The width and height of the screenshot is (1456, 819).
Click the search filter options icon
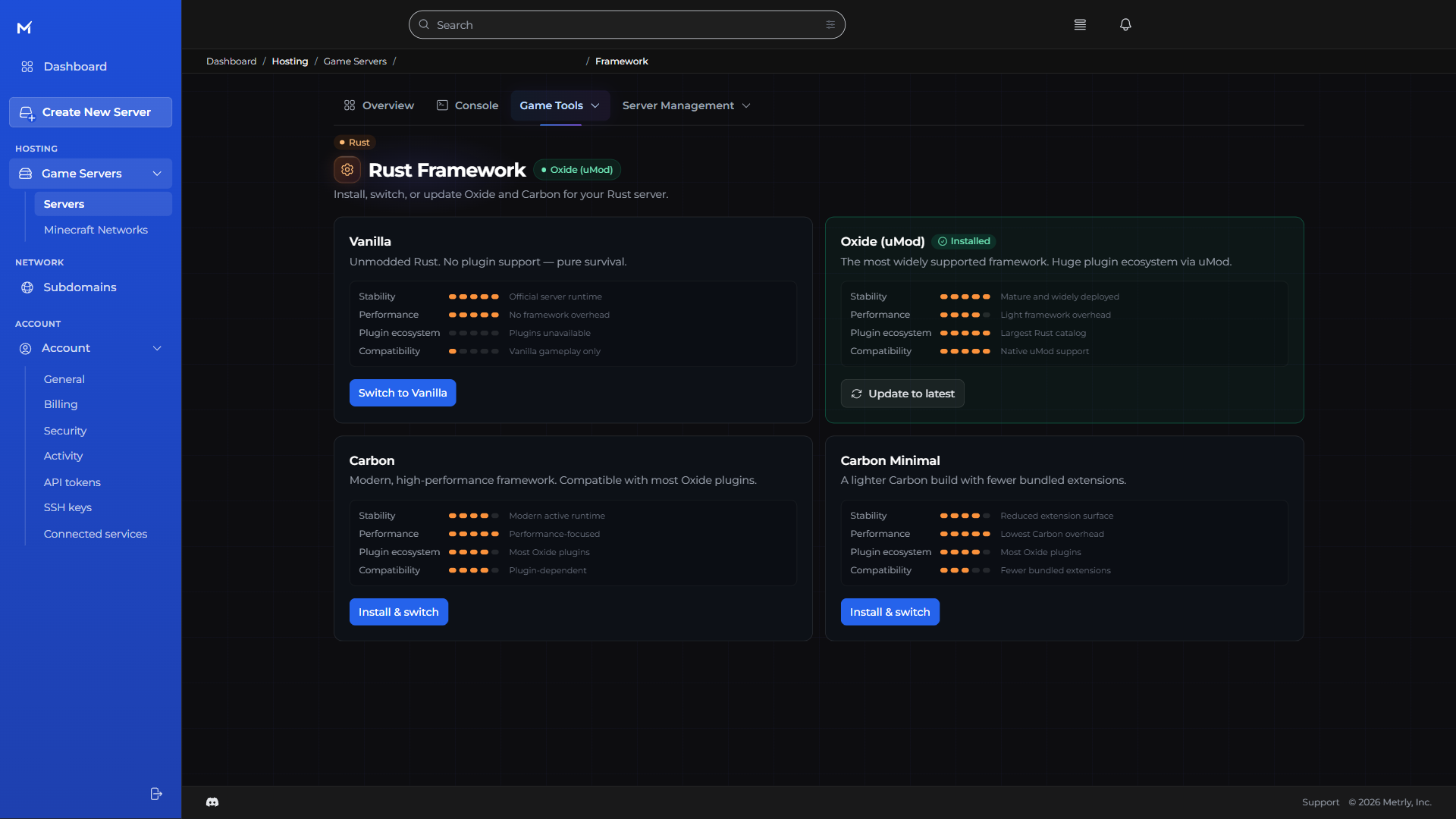coord(830,25)
